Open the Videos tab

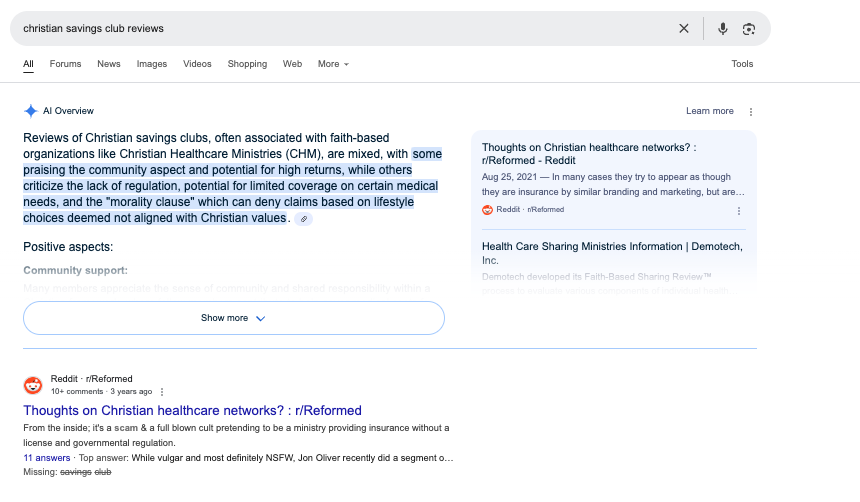[x=197, y=64]
